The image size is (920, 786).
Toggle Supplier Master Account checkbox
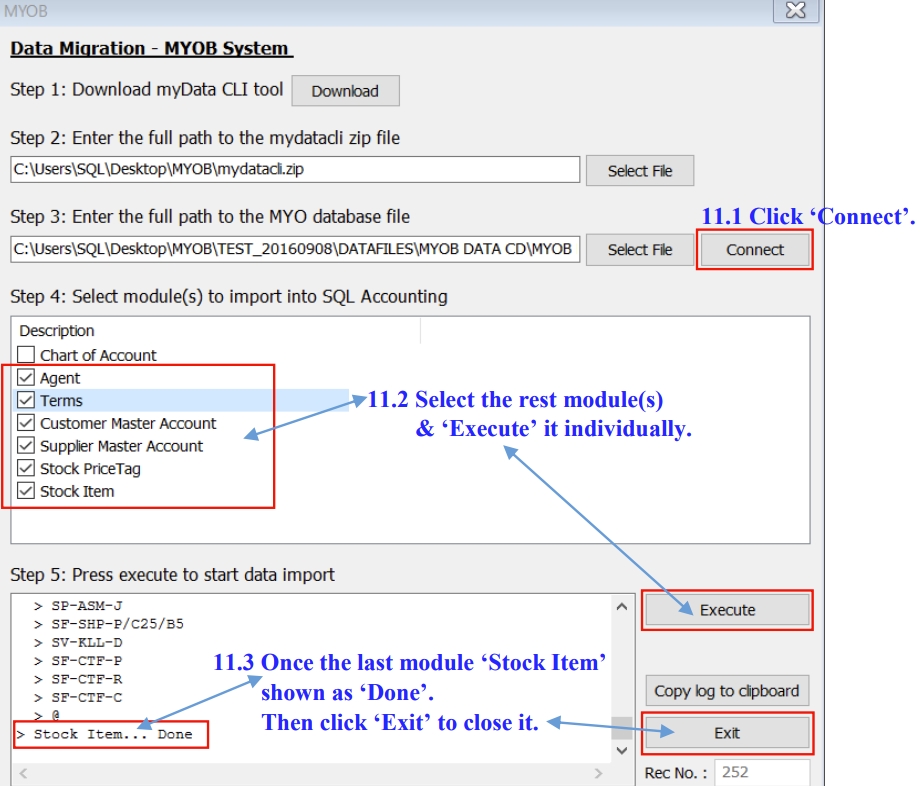point(26,446)
